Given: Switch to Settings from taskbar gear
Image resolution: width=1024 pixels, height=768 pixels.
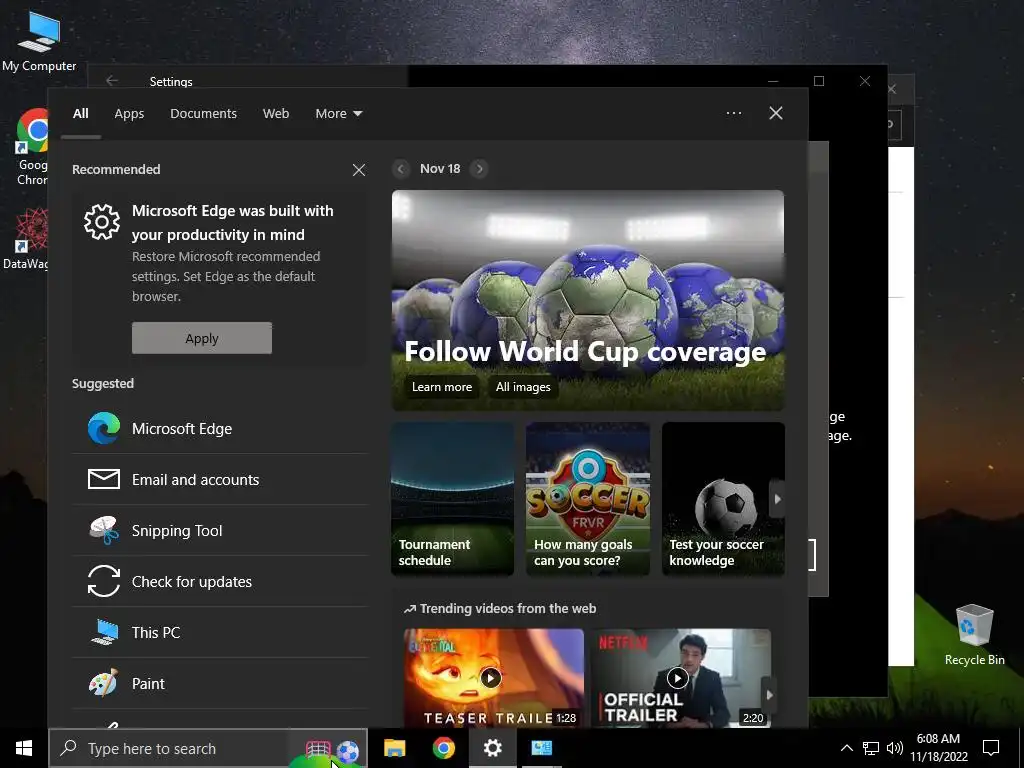Looking at the screenshot, I should 492,748.
